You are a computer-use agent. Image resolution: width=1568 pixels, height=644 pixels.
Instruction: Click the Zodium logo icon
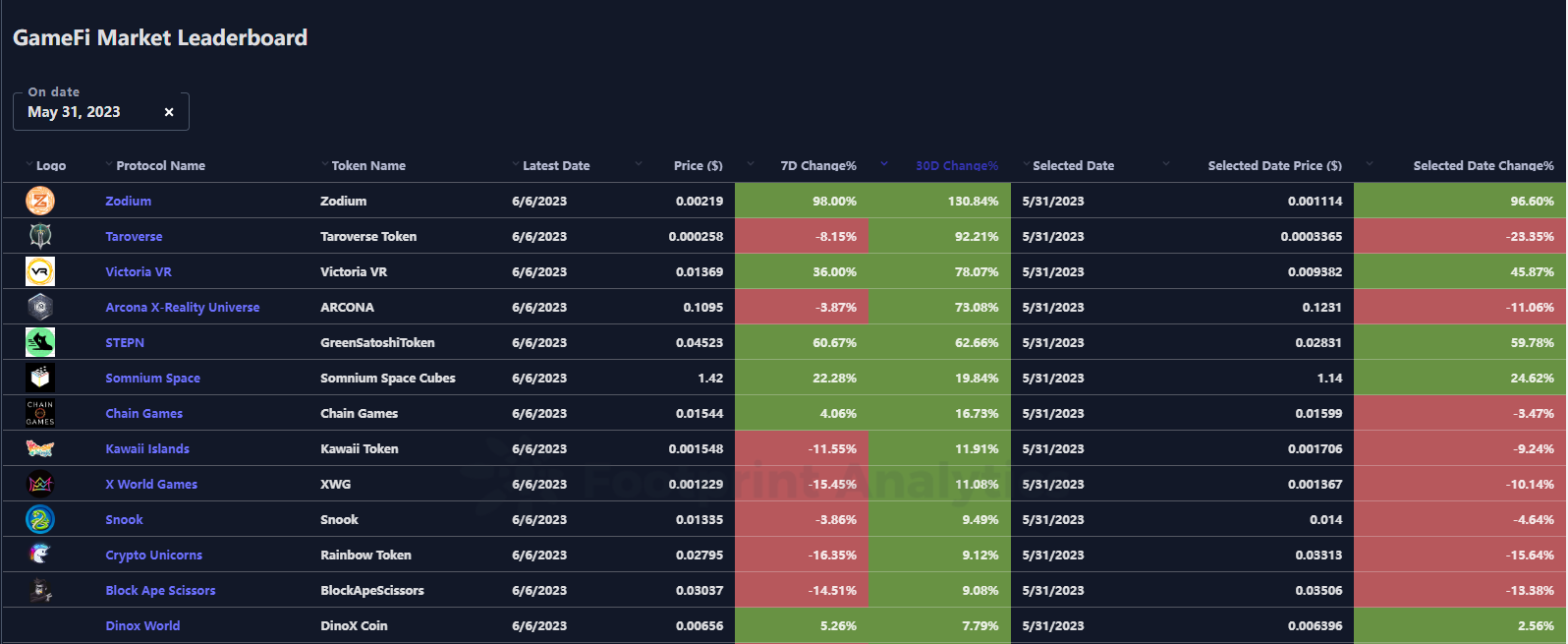pos(40,202)
